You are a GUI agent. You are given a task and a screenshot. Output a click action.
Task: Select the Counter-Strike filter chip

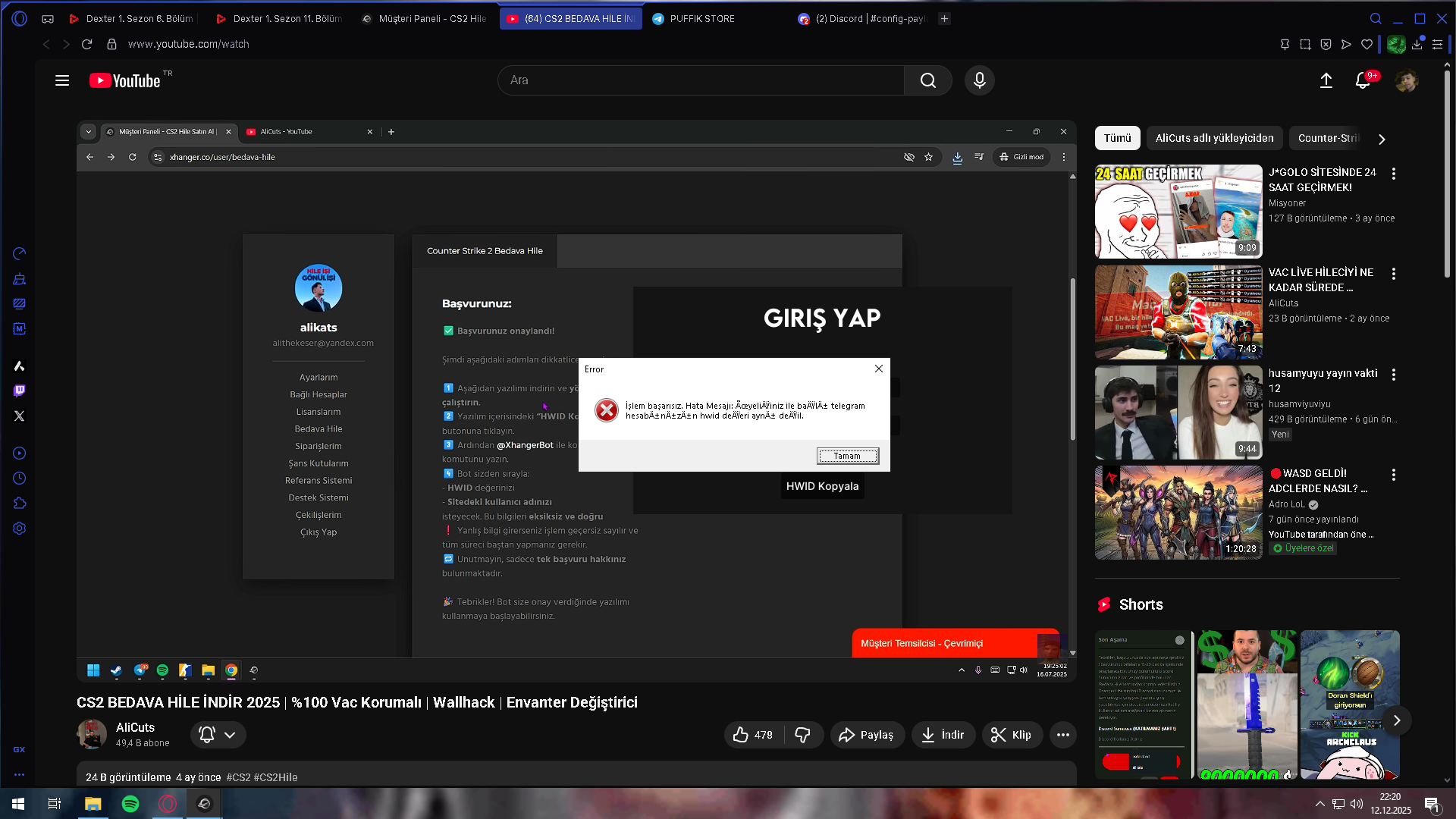(x=1329, y=138)
